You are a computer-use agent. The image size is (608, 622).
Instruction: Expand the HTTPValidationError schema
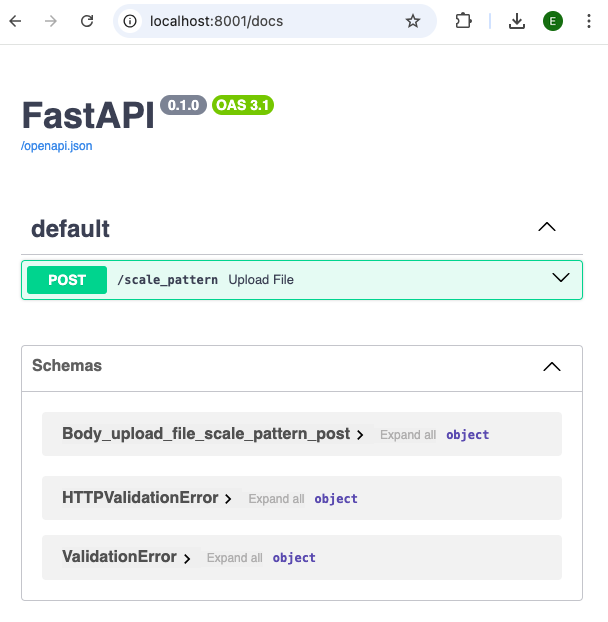click(x=146, y=498)
